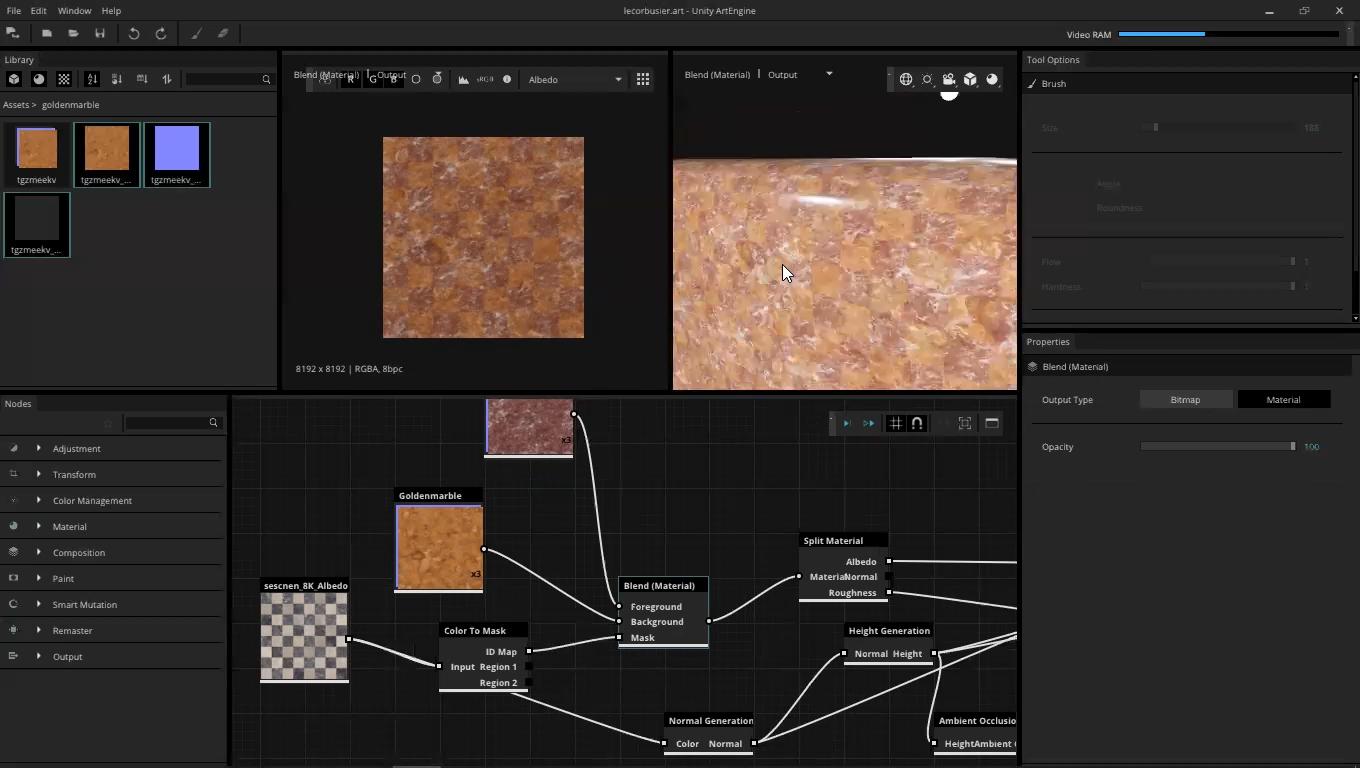This screenshot has height=768, width=1360.
Task: Click the environment globe icon in 3D viewport
Action: pyautogui.click(x=906, y=79)
